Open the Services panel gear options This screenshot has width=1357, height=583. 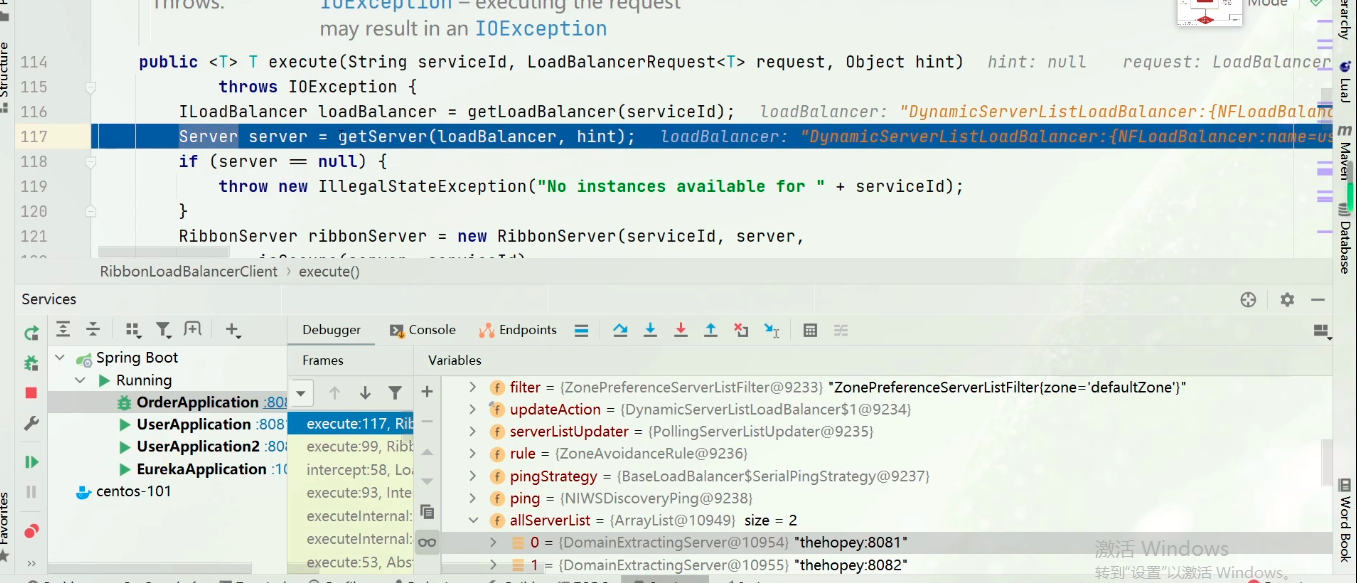[1287, 299]
